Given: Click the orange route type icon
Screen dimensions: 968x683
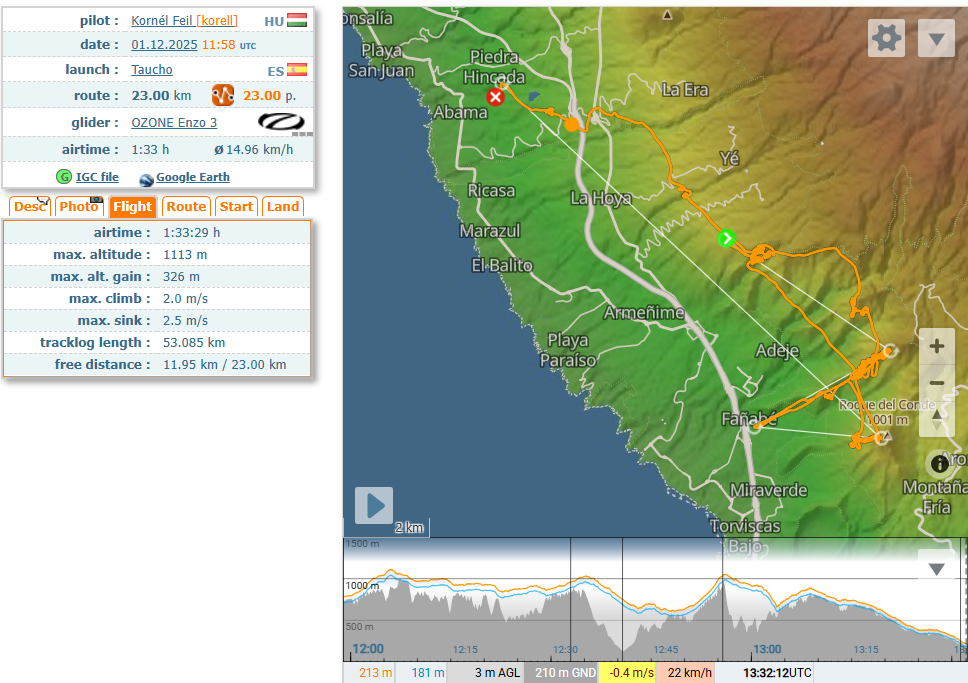Looking at the screenshot, I should click(x=222, y=96).
